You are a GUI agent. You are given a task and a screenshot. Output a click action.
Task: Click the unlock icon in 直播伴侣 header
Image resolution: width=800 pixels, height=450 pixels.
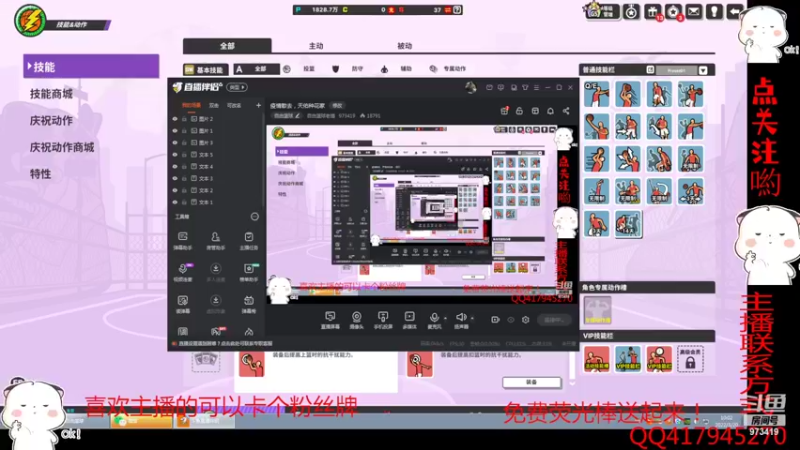pyautogui.click(x=519, y=111)
